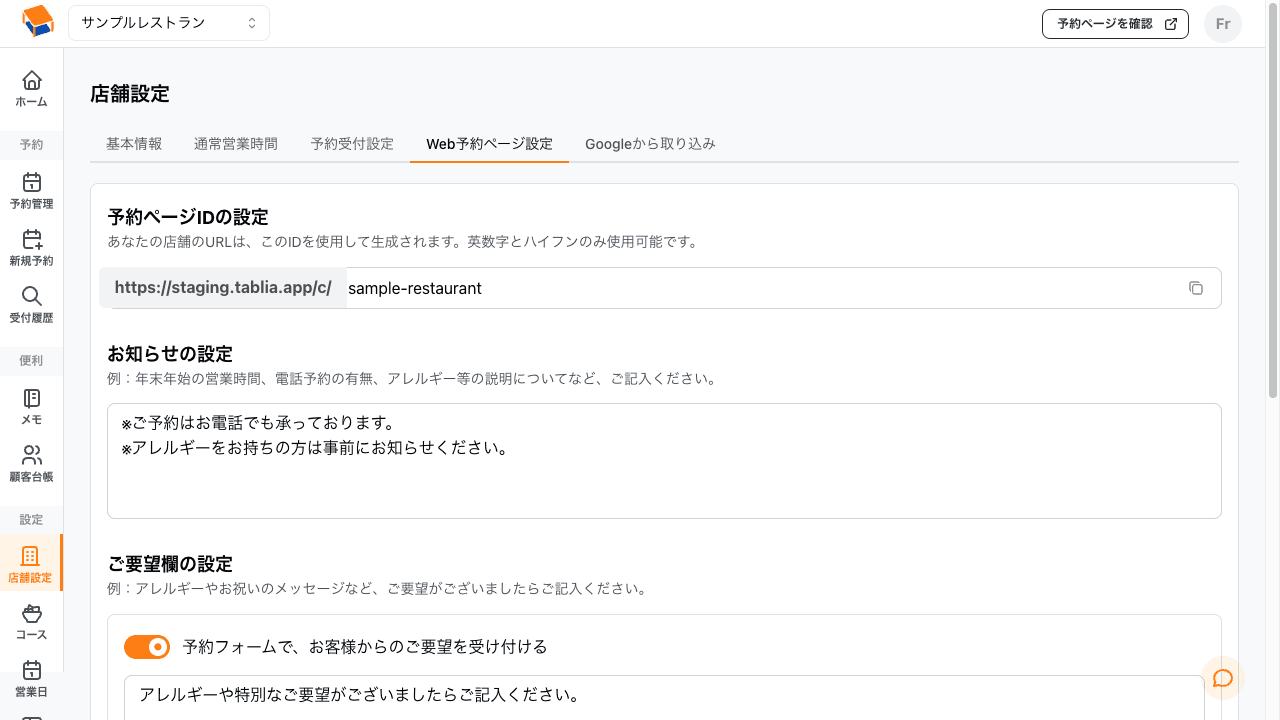
Task: Select the 予約受付設定 tab
Action: click(x=352, y=143)
